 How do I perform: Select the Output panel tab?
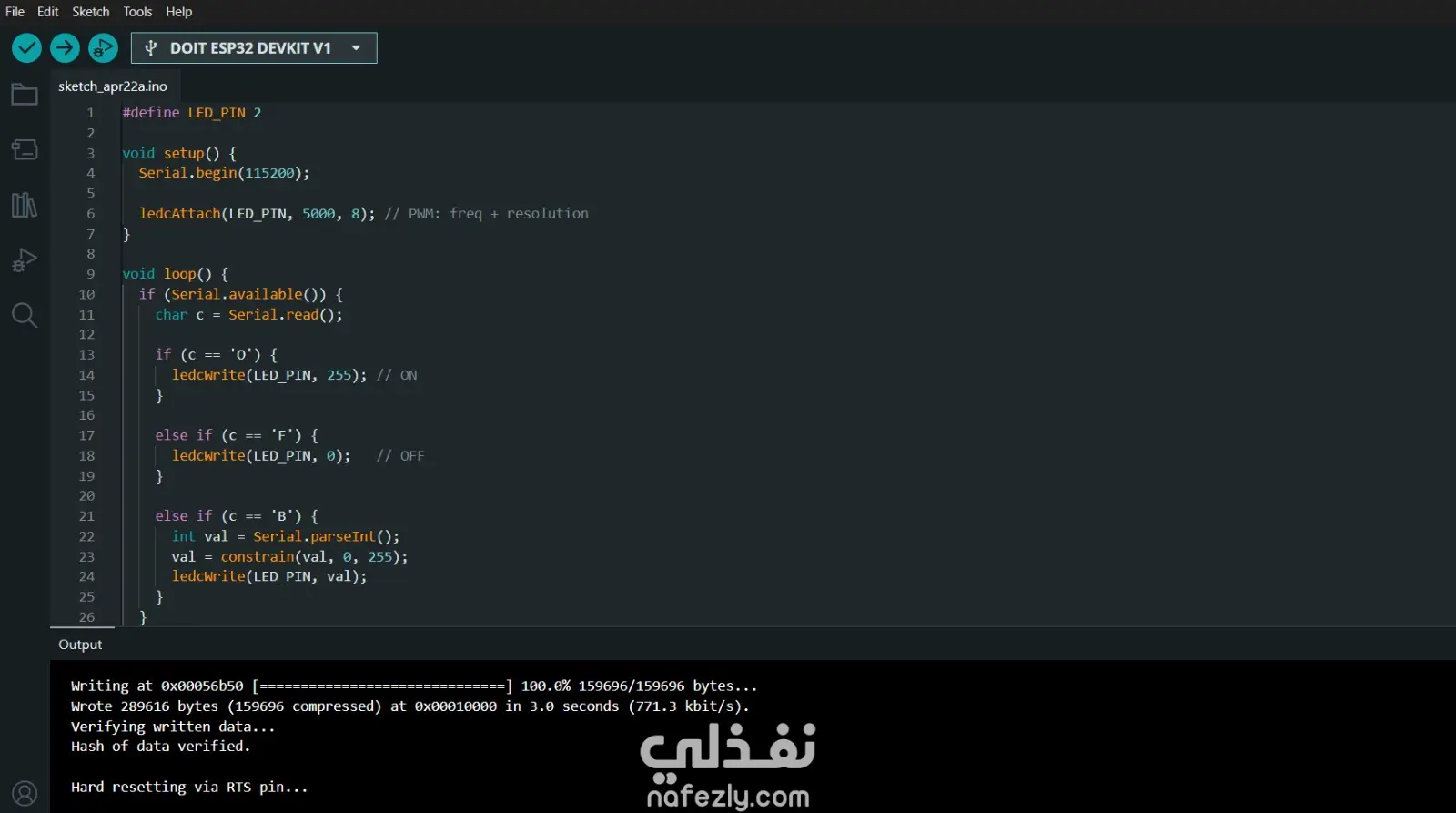[x=80, y=645]
